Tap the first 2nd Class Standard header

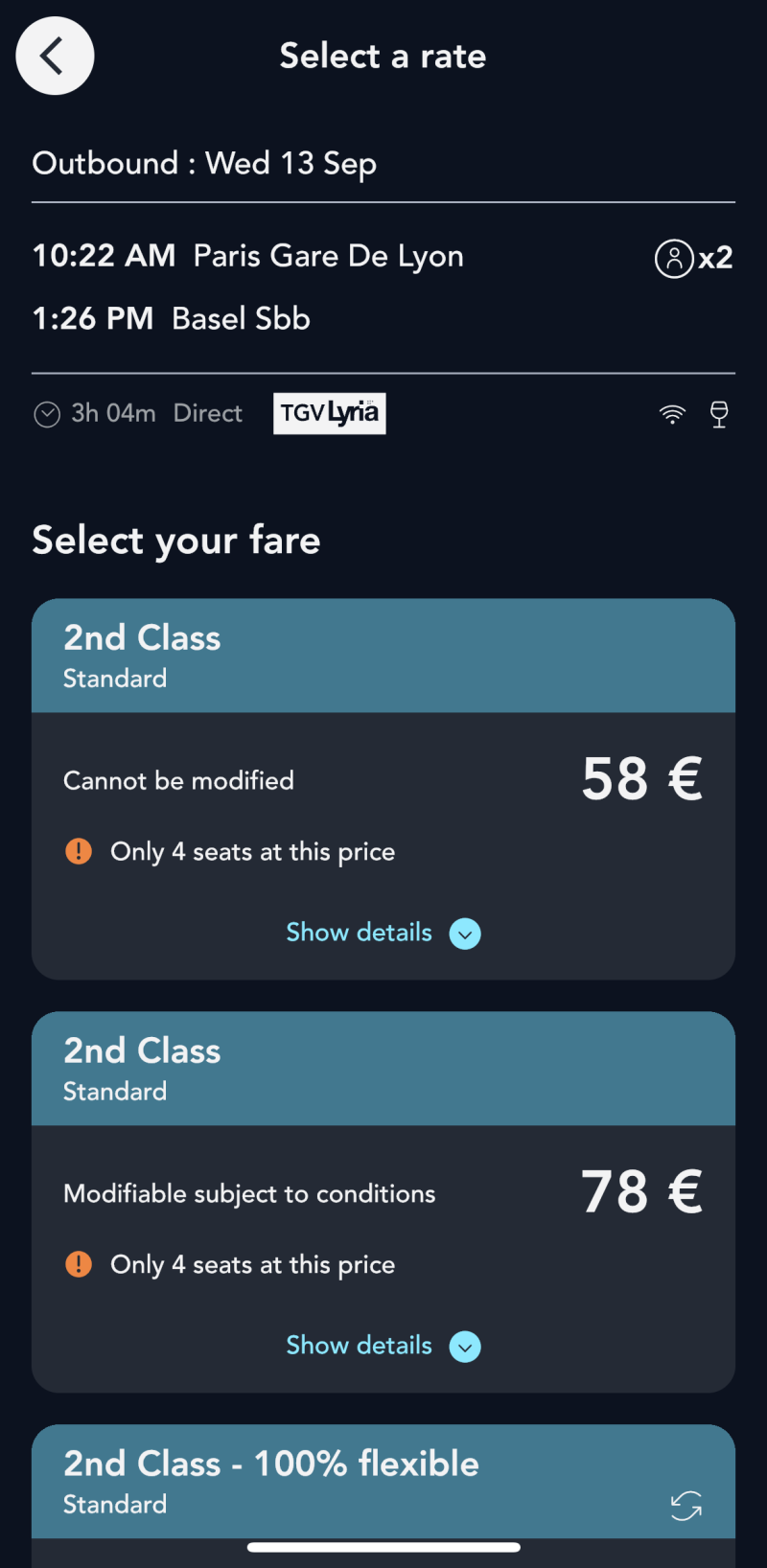[x=383, y=656]
